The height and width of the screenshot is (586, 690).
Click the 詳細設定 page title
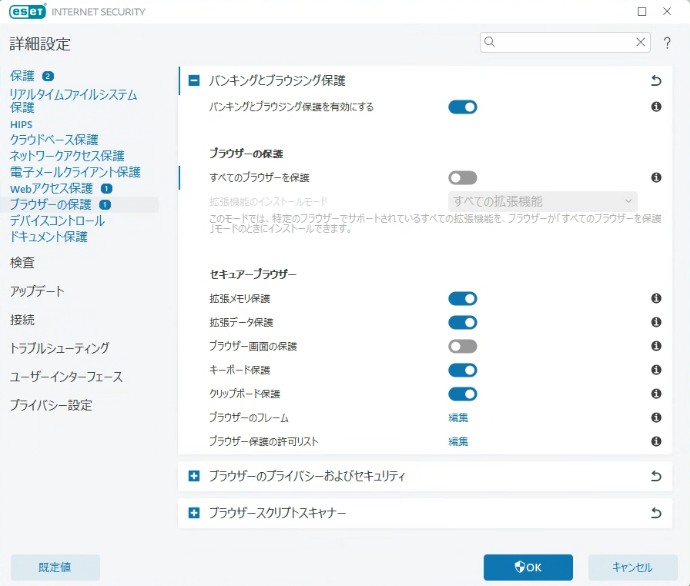[x=40, y=44]
